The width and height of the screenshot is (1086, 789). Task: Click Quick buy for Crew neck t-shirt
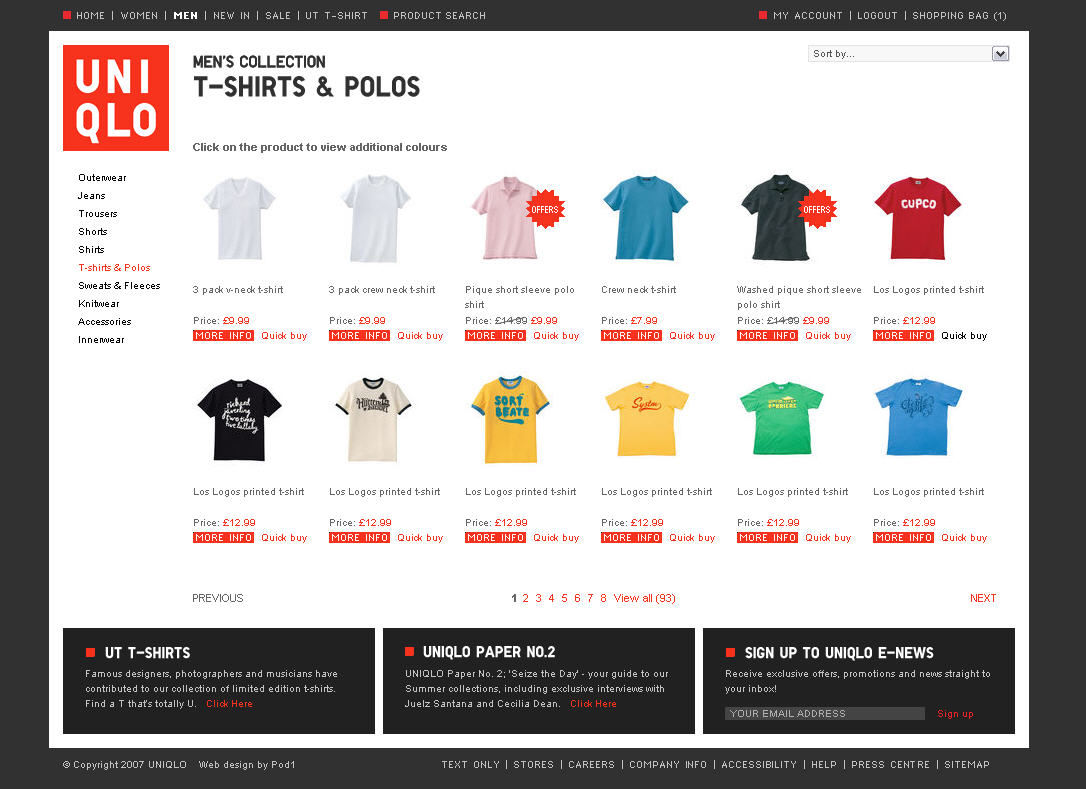692,335
